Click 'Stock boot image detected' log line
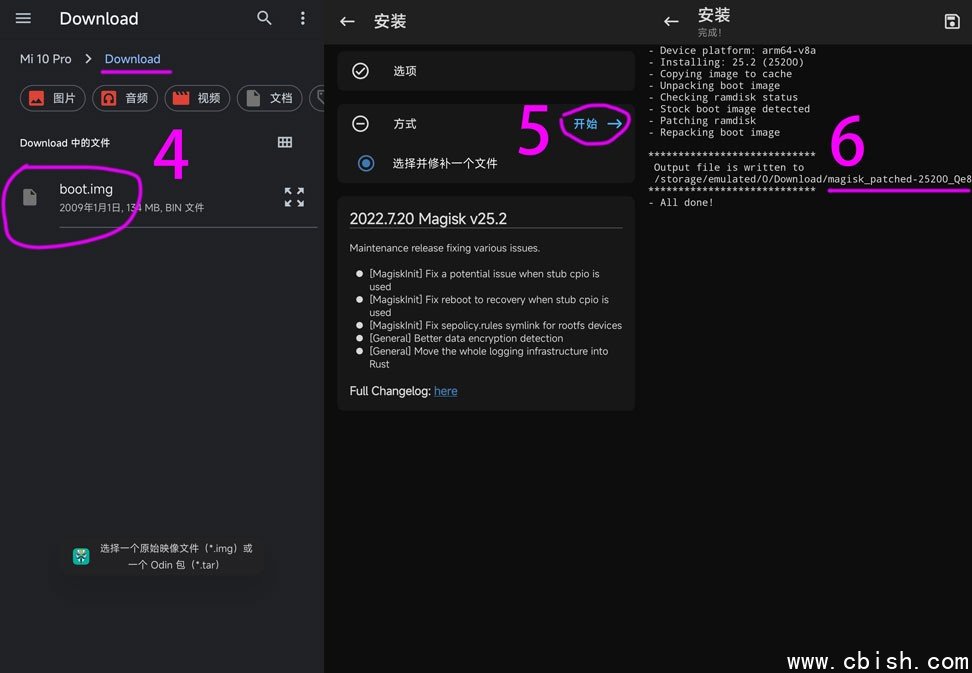The width and height of the screenshot is (972, 673). [x=728, y=109]
